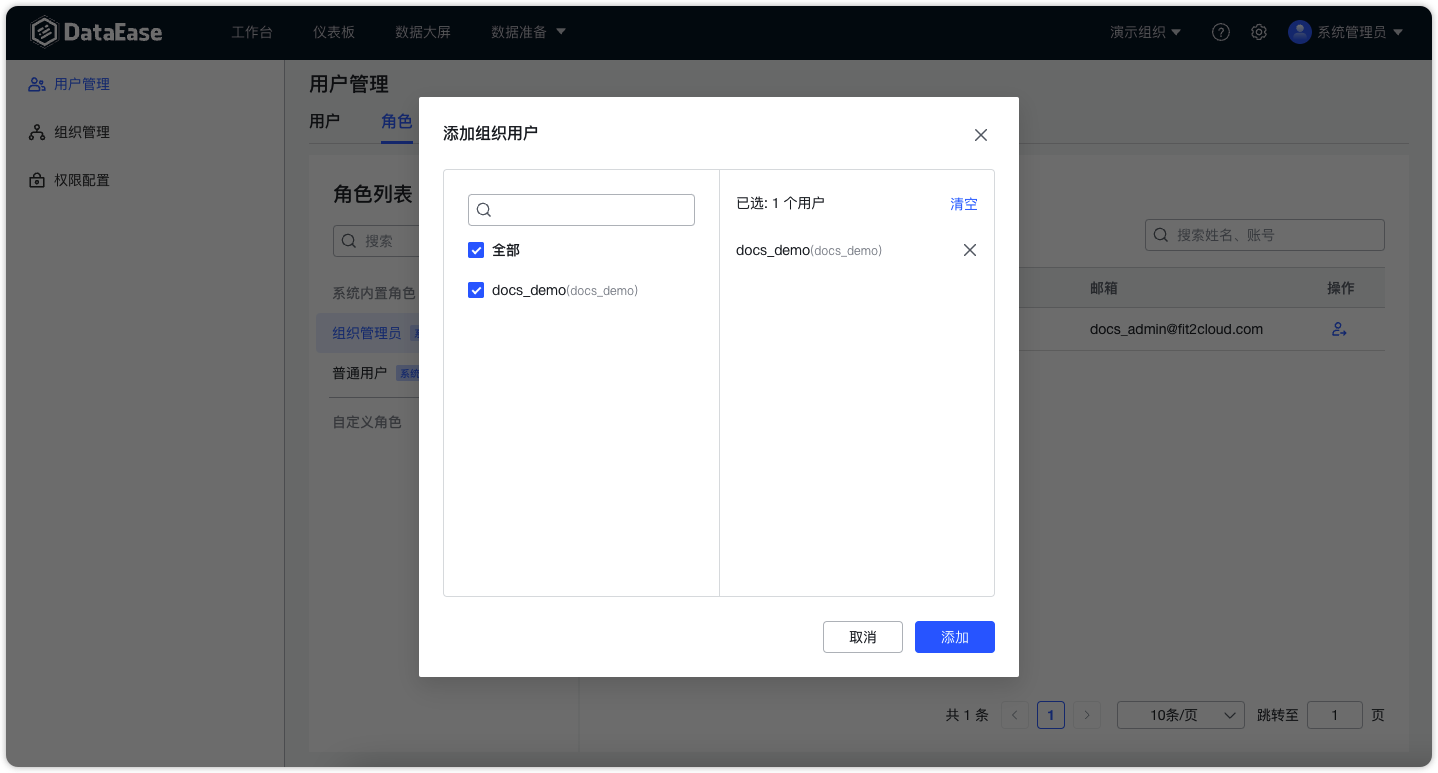Uncheck the 全部 checkbox

[x=476, y=250]
